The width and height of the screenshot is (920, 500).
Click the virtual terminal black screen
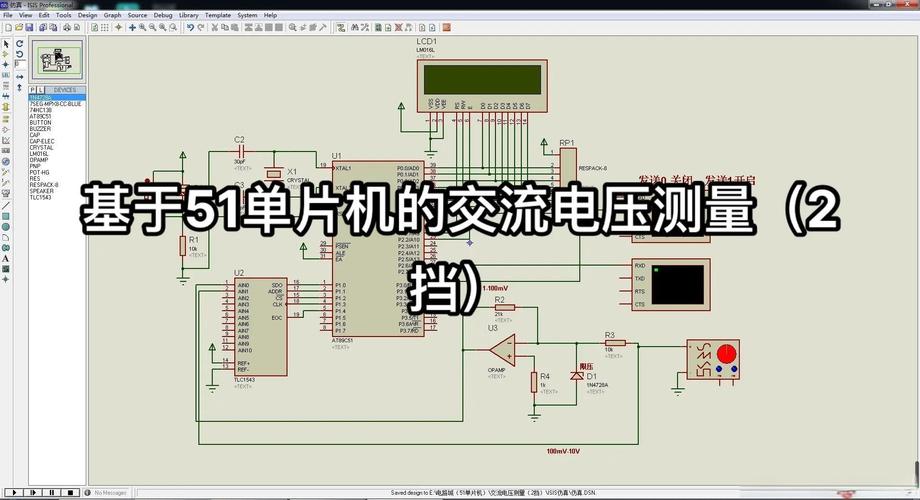point(678,285)
